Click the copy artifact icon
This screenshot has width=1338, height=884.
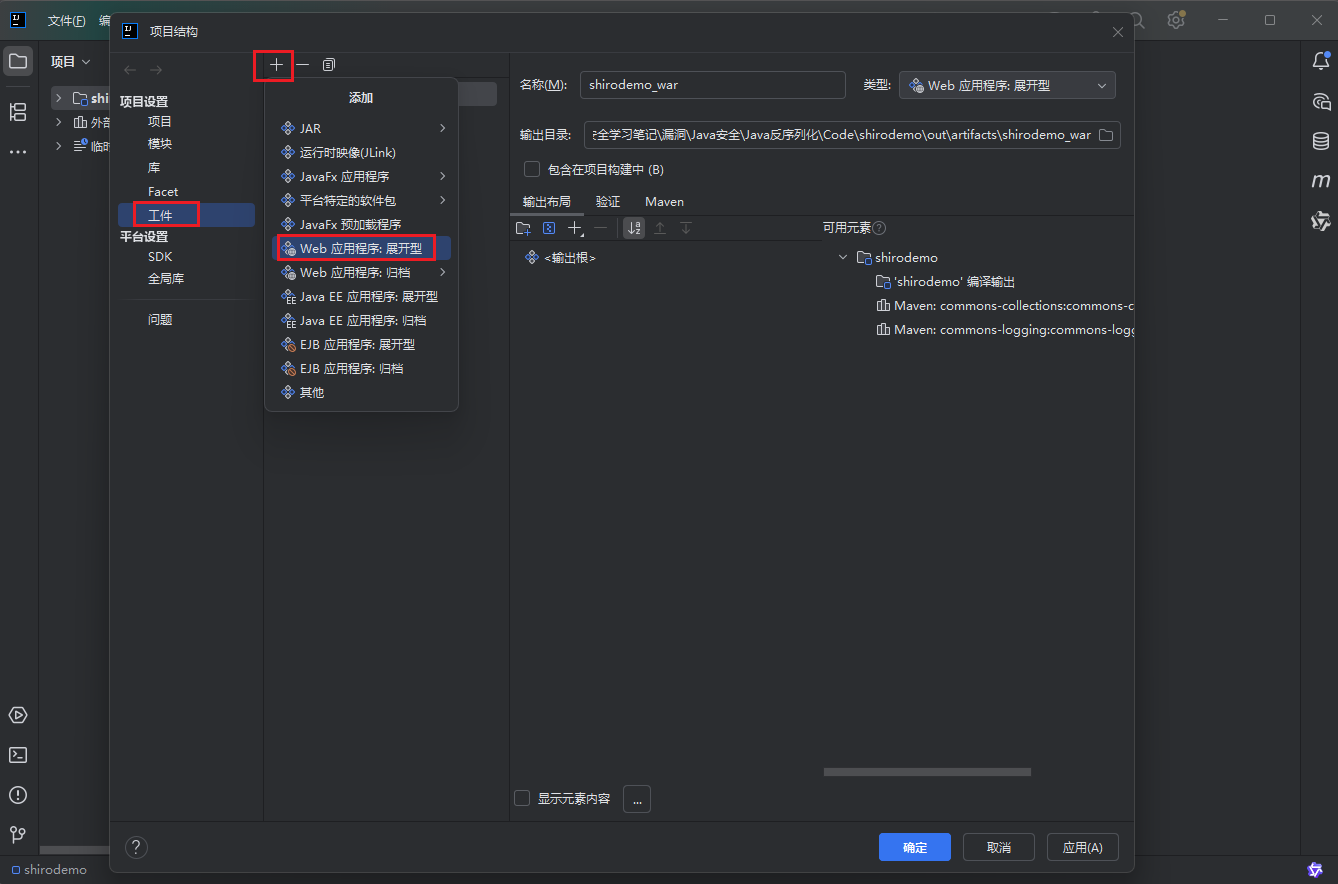329,65
